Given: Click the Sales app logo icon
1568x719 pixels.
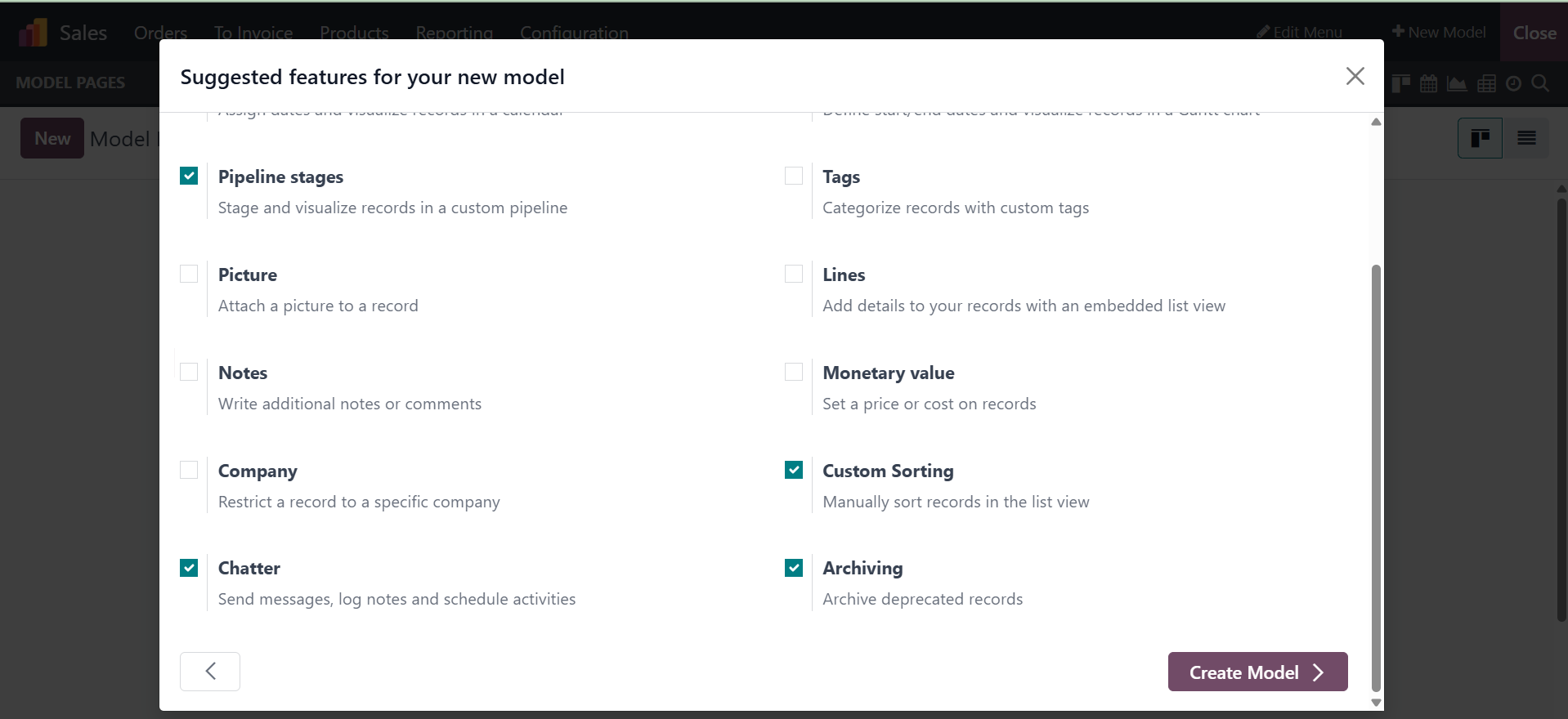Looking at the screenshot, I should (33, 33).
